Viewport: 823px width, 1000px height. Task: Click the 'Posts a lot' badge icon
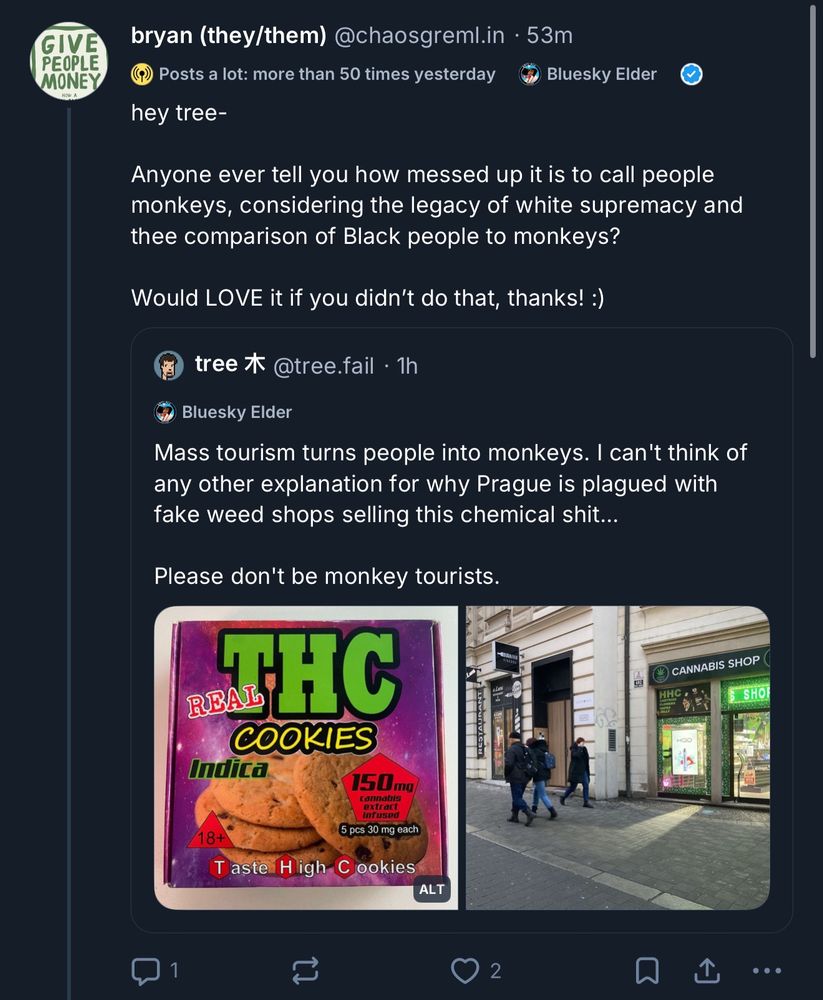(140, 73)
